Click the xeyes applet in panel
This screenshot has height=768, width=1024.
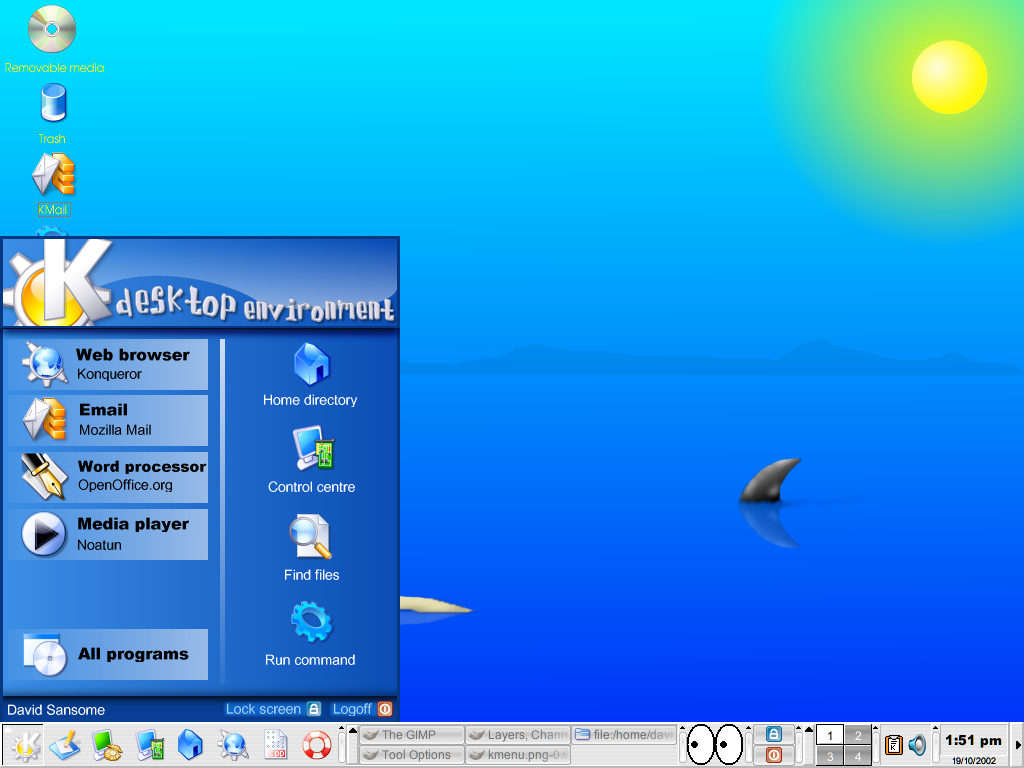tap(715, 744)
